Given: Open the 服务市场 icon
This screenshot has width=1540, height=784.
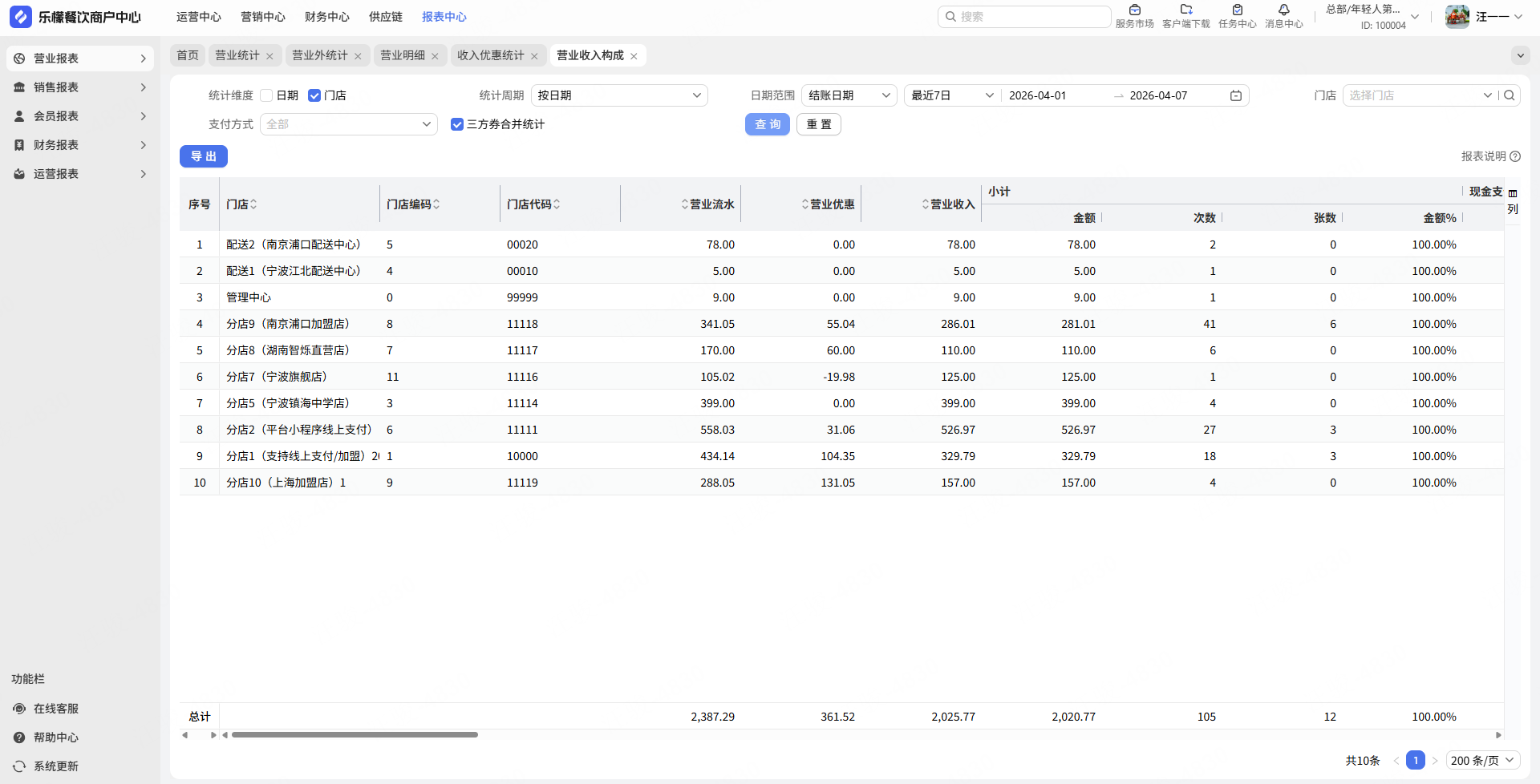Looking at the screenshot, I should (x=1135, y=10).
